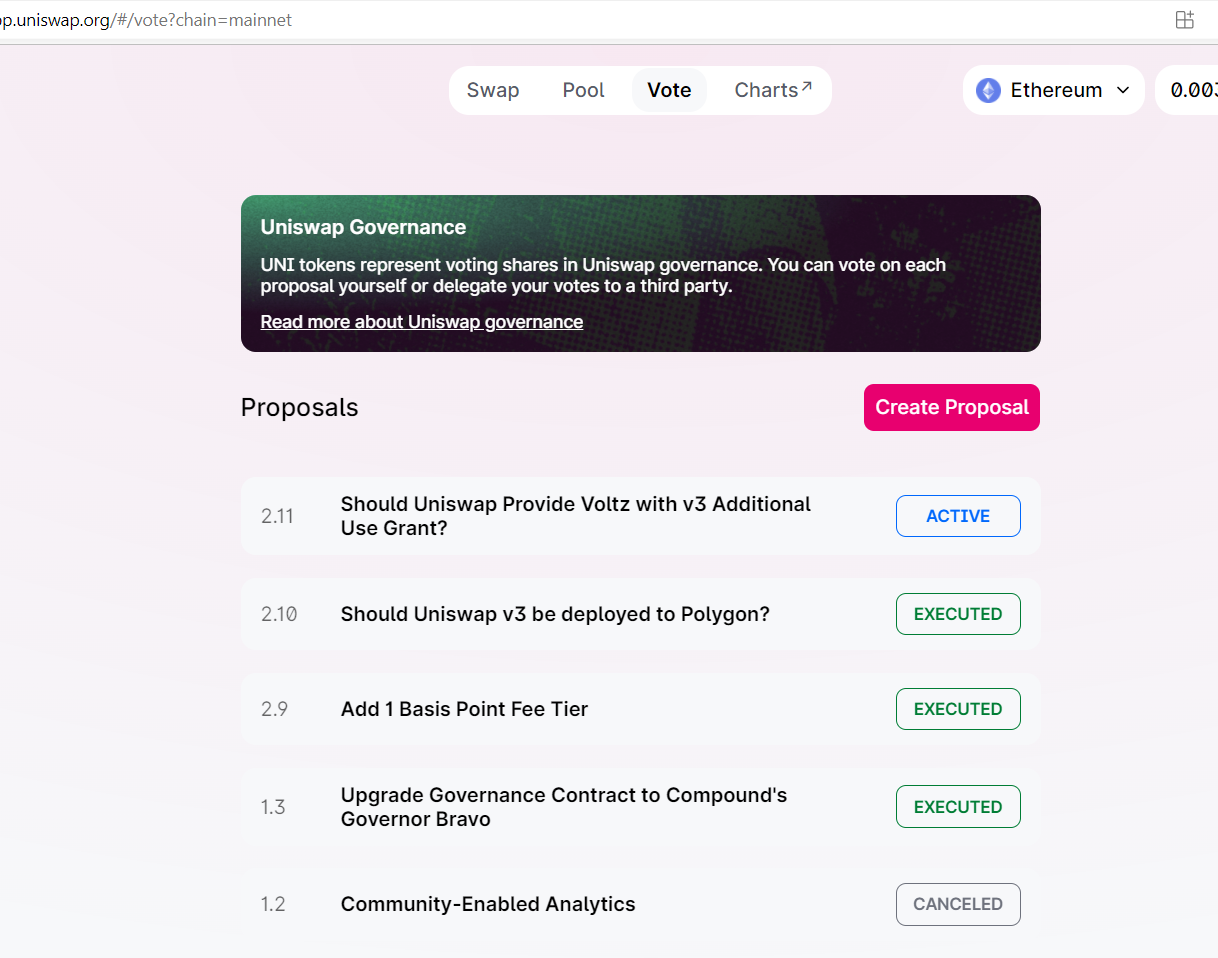Click the Ethereum logo icon
1218x958 pixels.
(988, 90)
